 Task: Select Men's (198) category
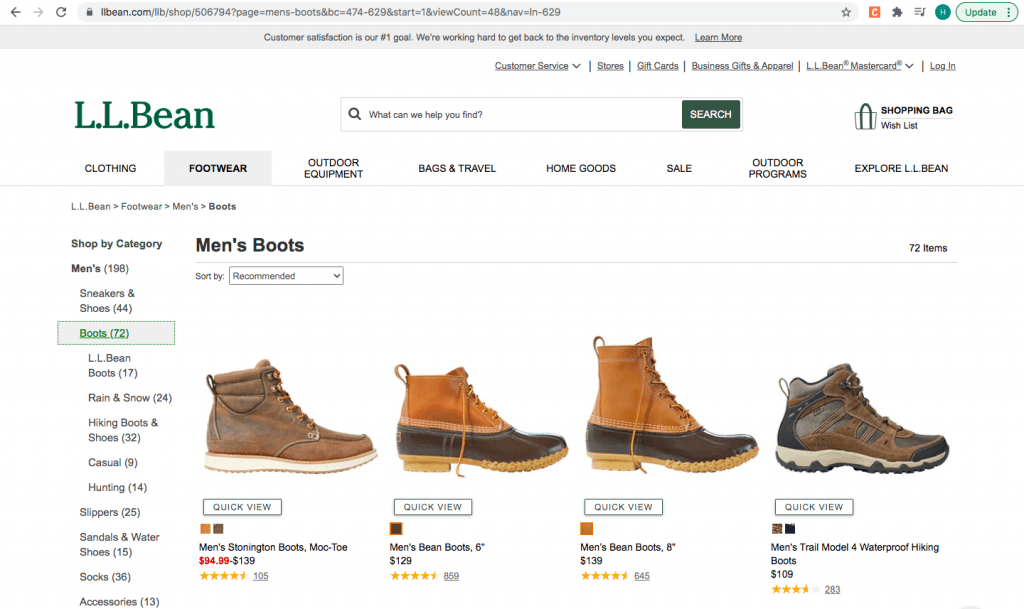pos(100,268)
